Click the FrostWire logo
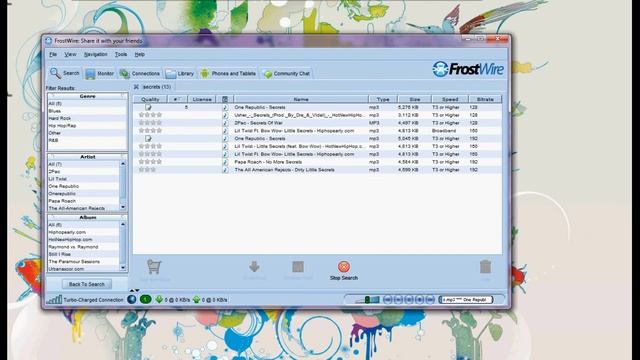 pos(468,69)
